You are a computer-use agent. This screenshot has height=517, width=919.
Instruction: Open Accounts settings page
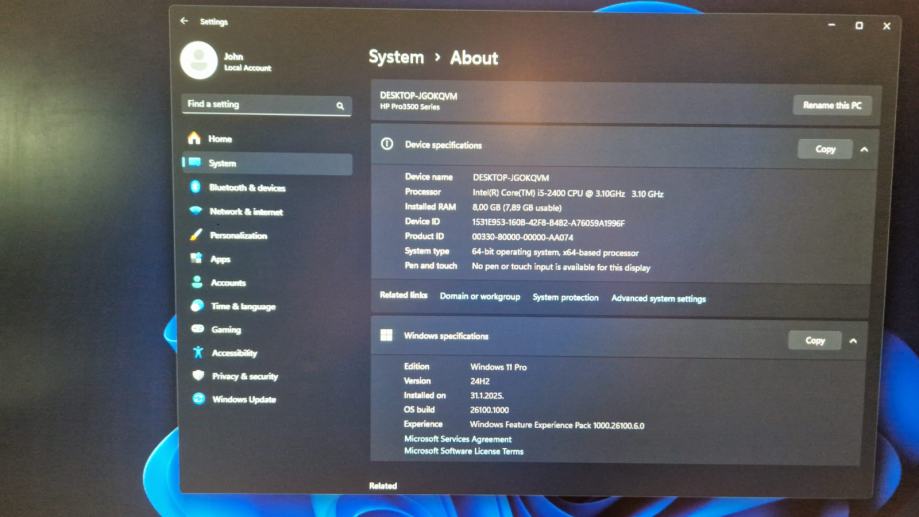268,283
